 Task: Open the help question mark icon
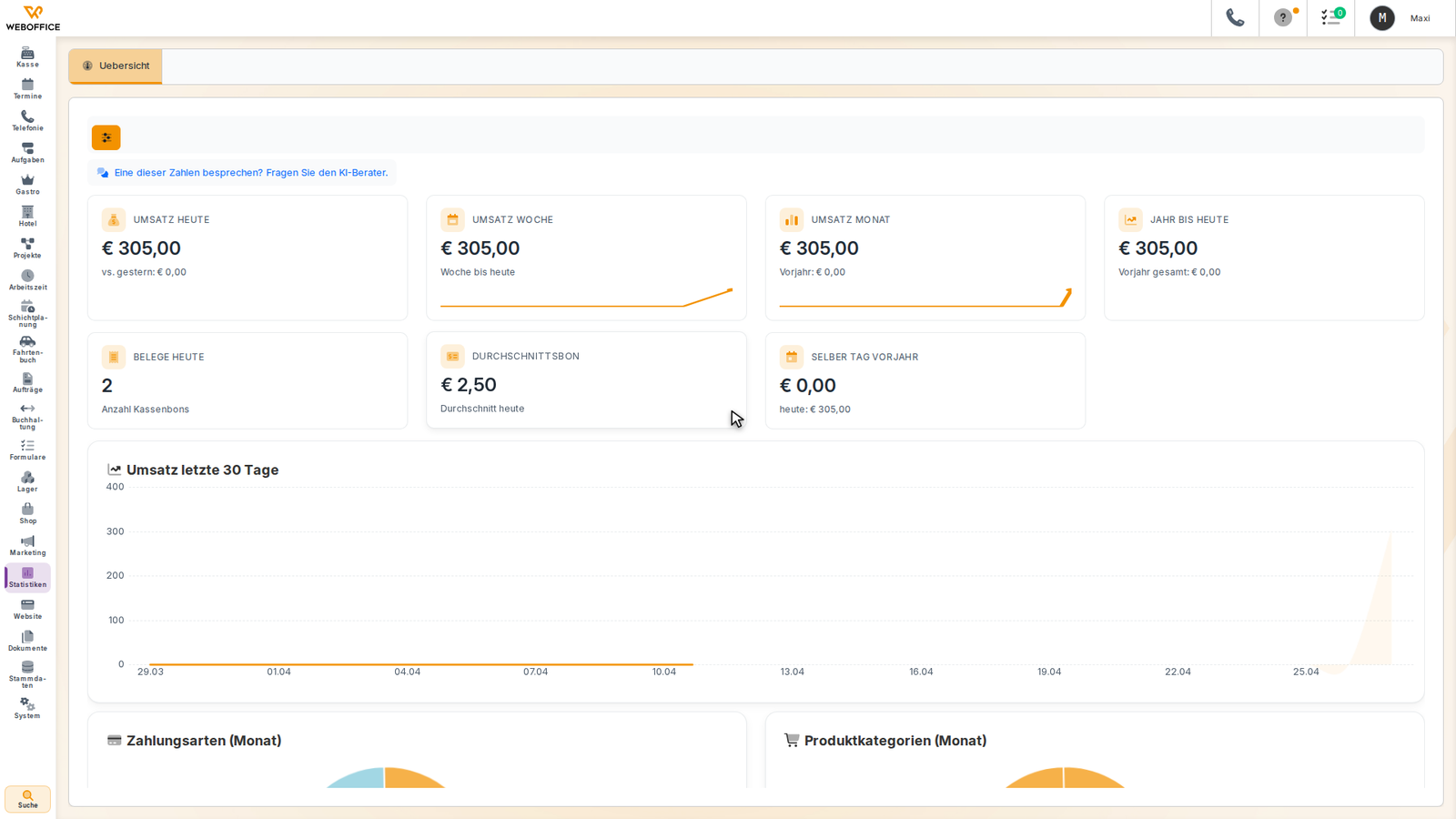[1283, 18]
